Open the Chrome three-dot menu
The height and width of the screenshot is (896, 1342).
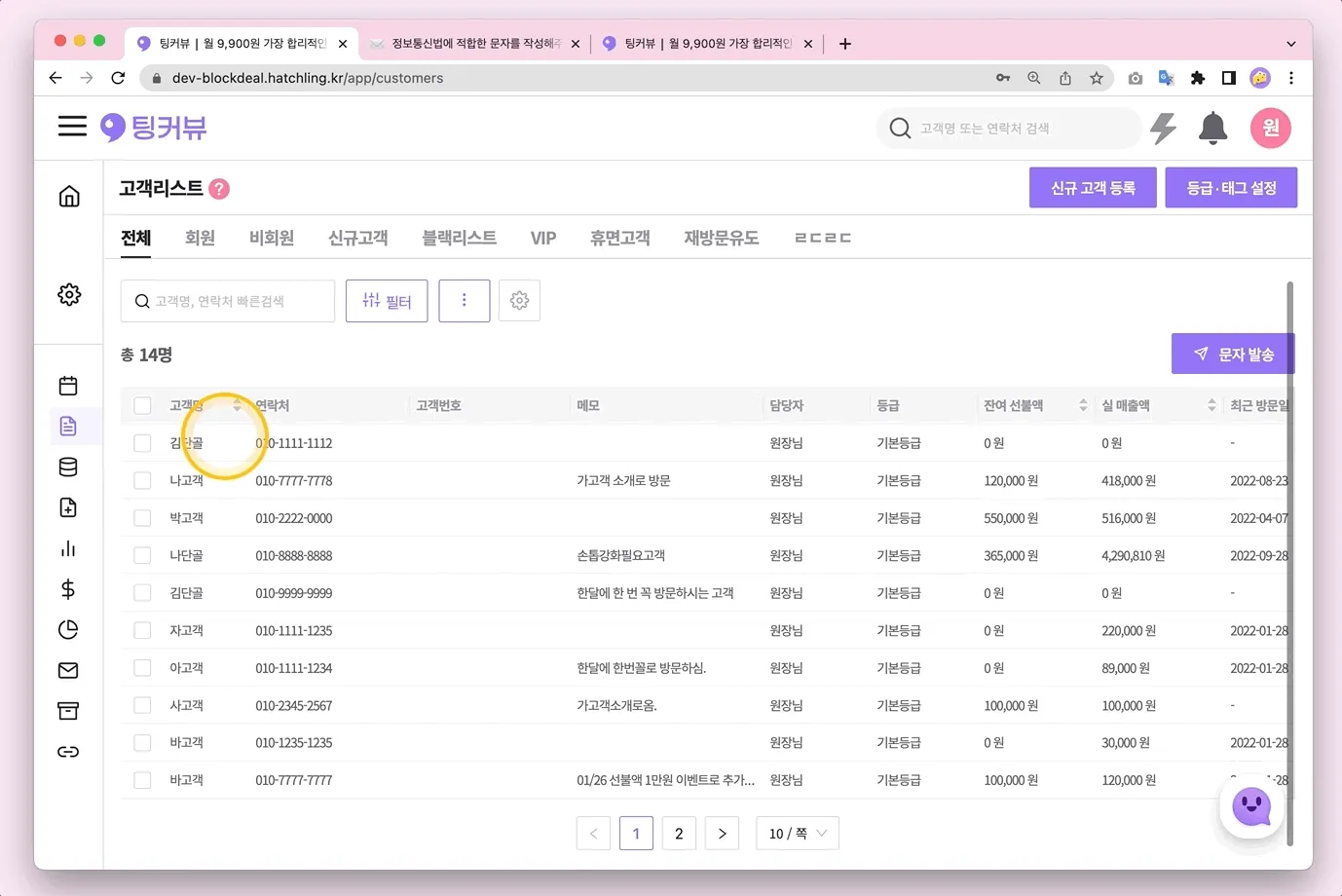click(1291, 78)
